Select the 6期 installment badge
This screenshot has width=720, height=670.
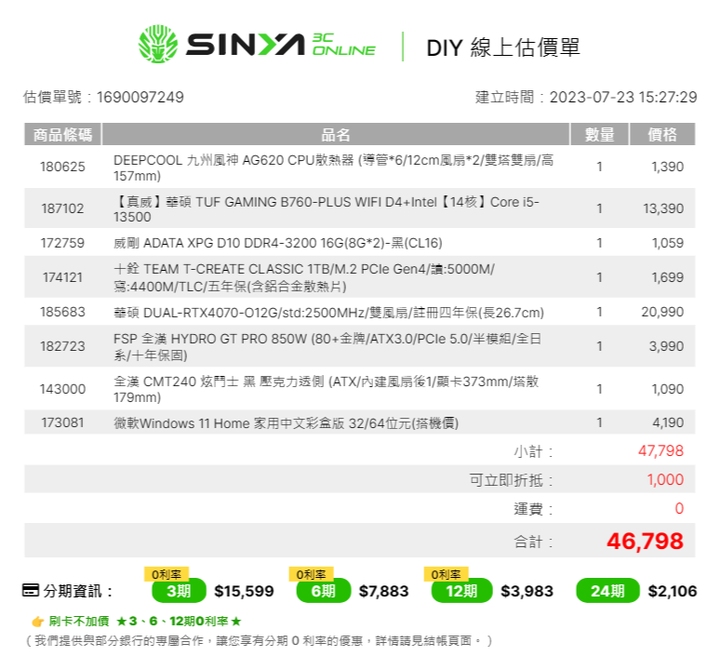pos(324,591)
